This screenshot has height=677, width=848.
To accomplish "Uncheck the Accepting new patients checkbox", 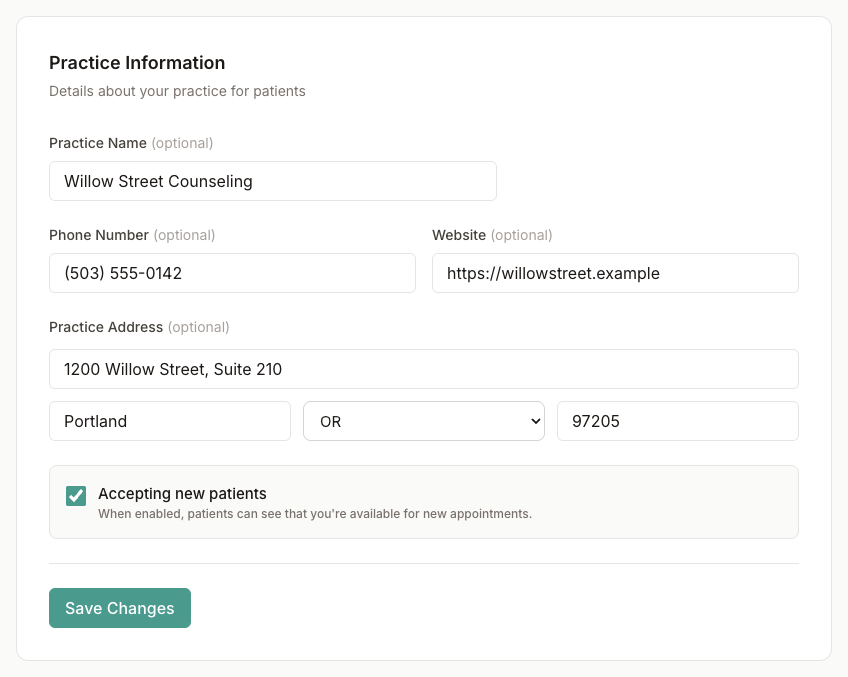I will tap(76, 495).
